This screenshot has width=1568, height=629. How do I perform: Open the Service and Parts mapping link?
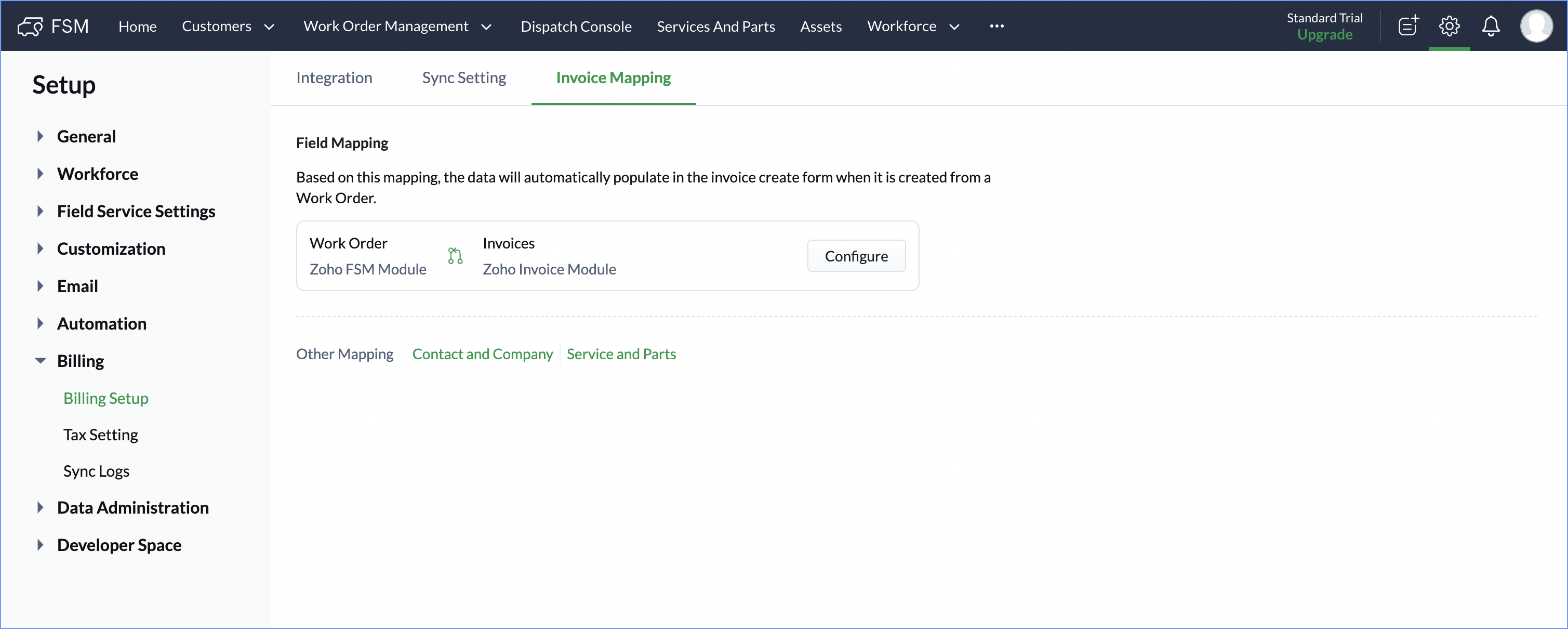tap(621, 354)
